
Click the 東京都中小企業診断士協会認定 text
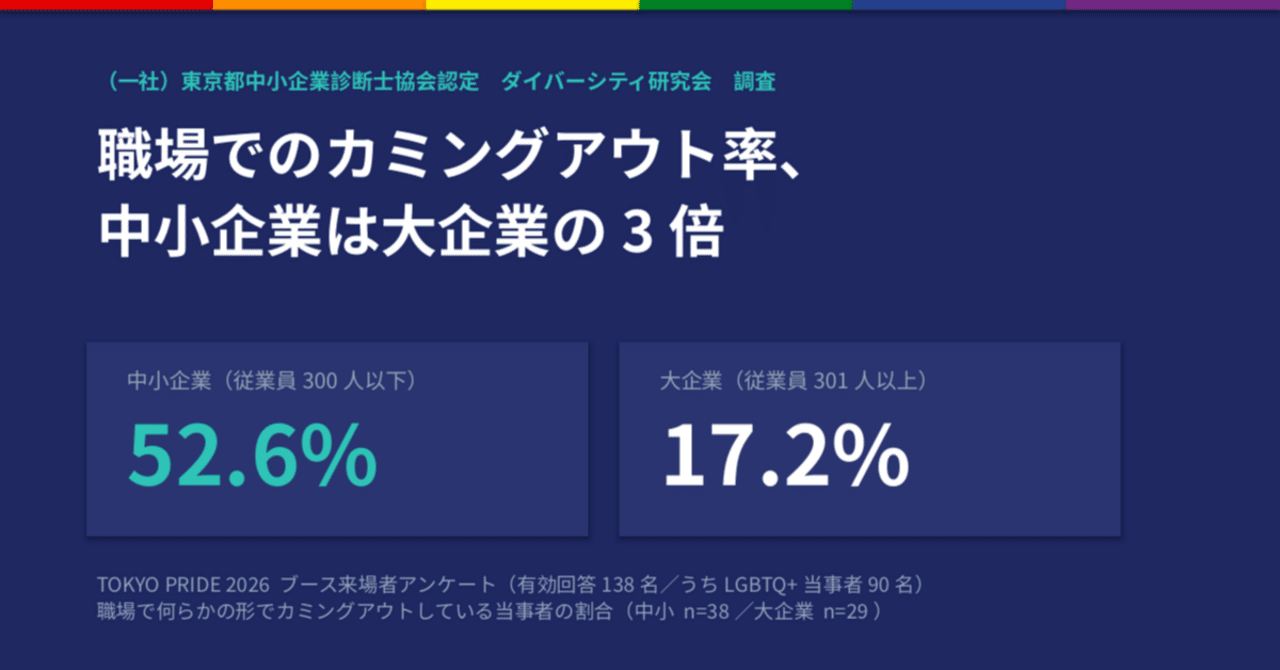coord(330,83)
